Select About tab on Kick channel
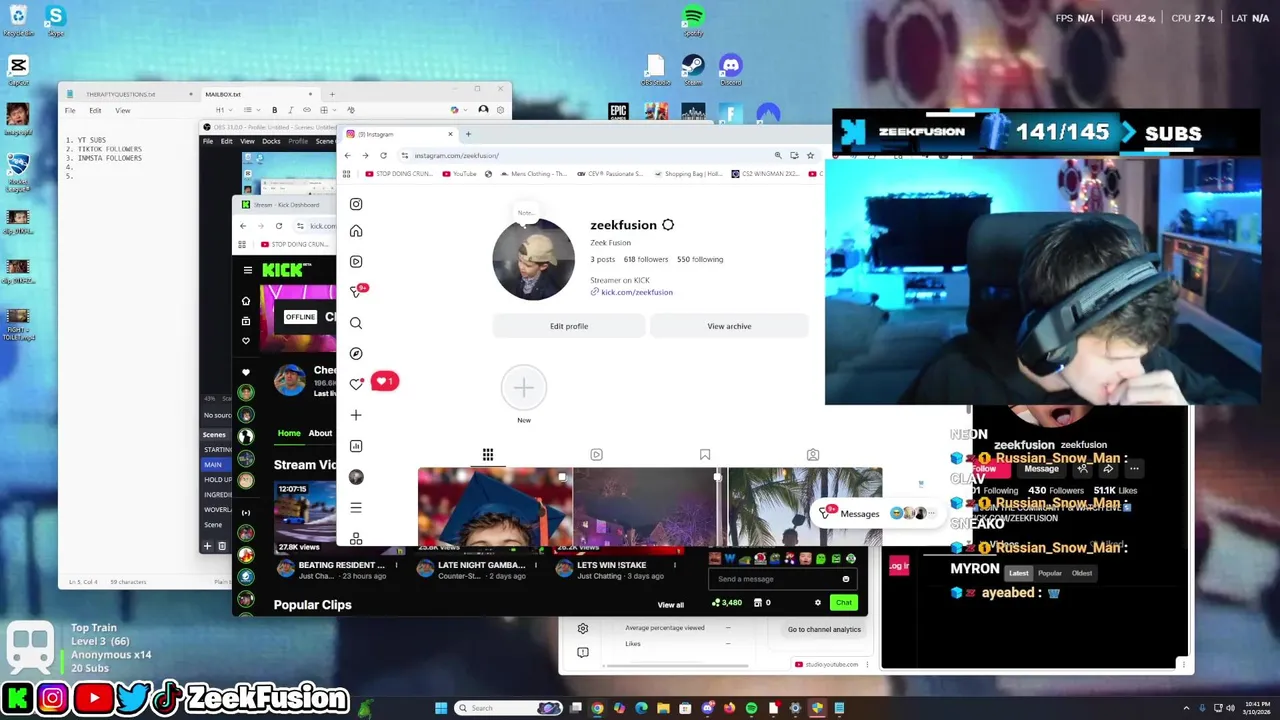 pyautogui.click(x=320, y=433)
